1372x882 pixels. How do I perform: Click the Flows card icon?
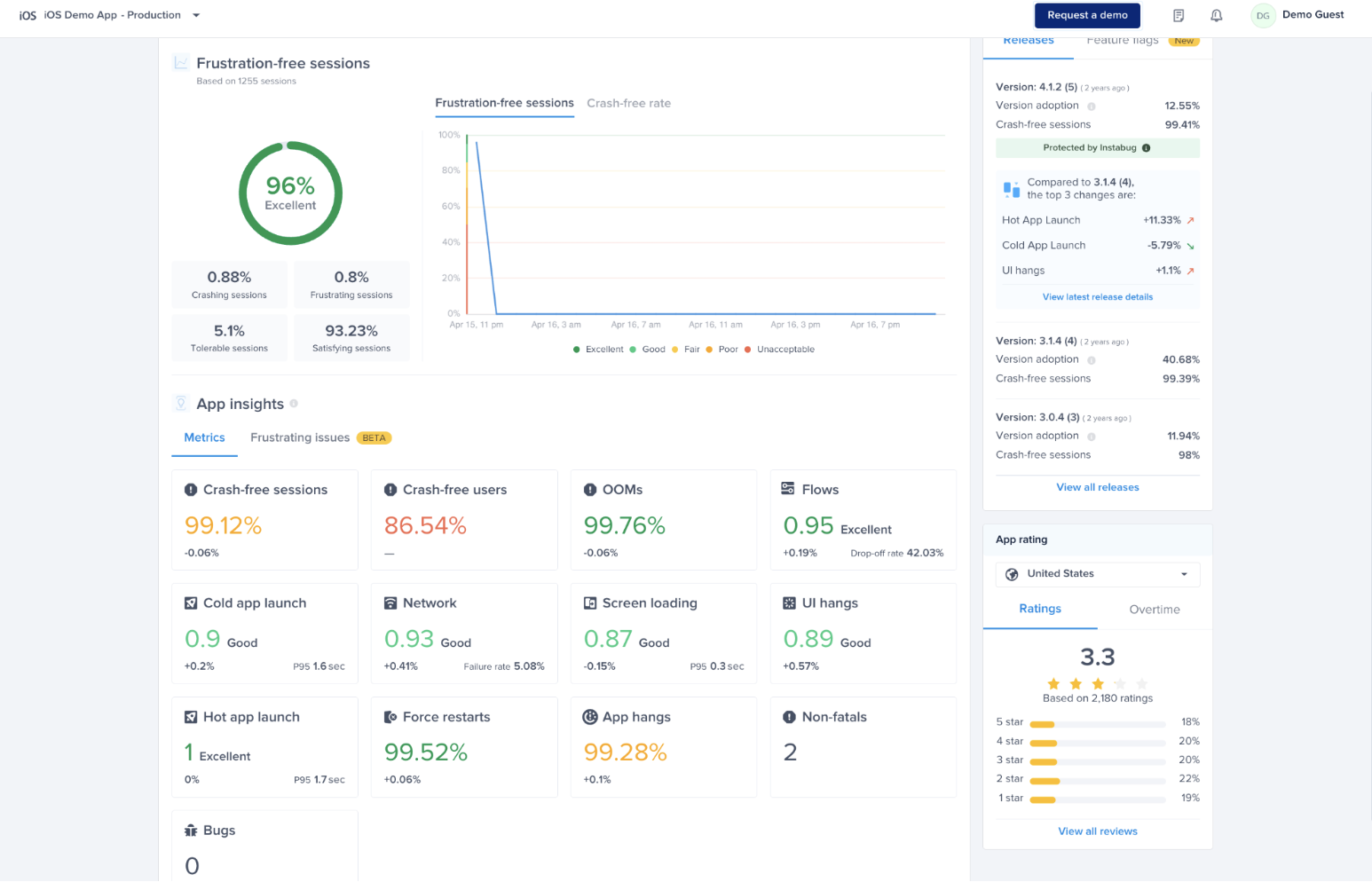click(x=788, y=489)
